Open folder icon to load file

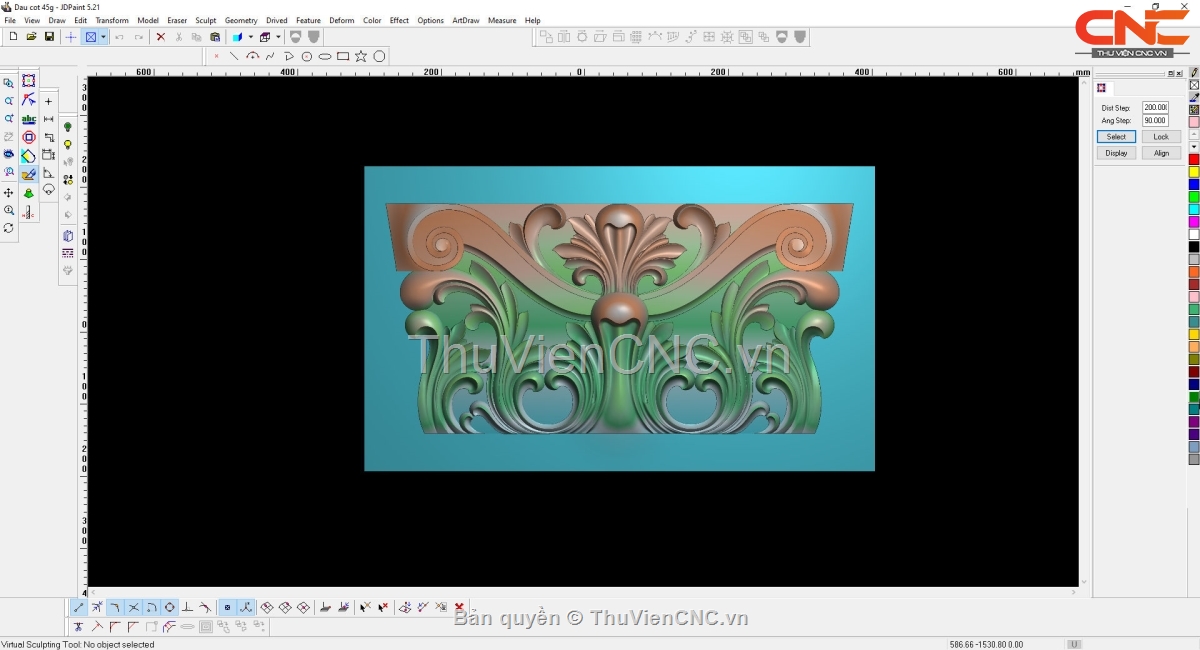(x=31, y=37)
